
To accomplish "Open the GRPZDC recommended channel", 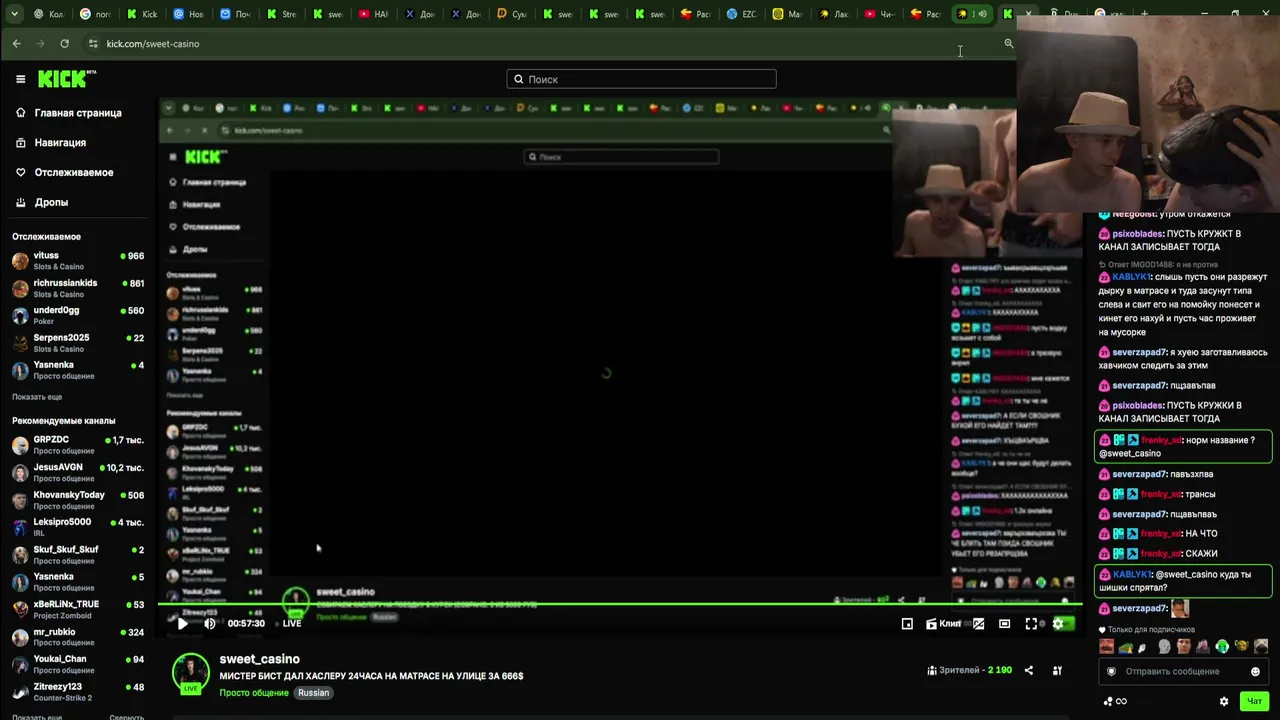I will point(78,444).
